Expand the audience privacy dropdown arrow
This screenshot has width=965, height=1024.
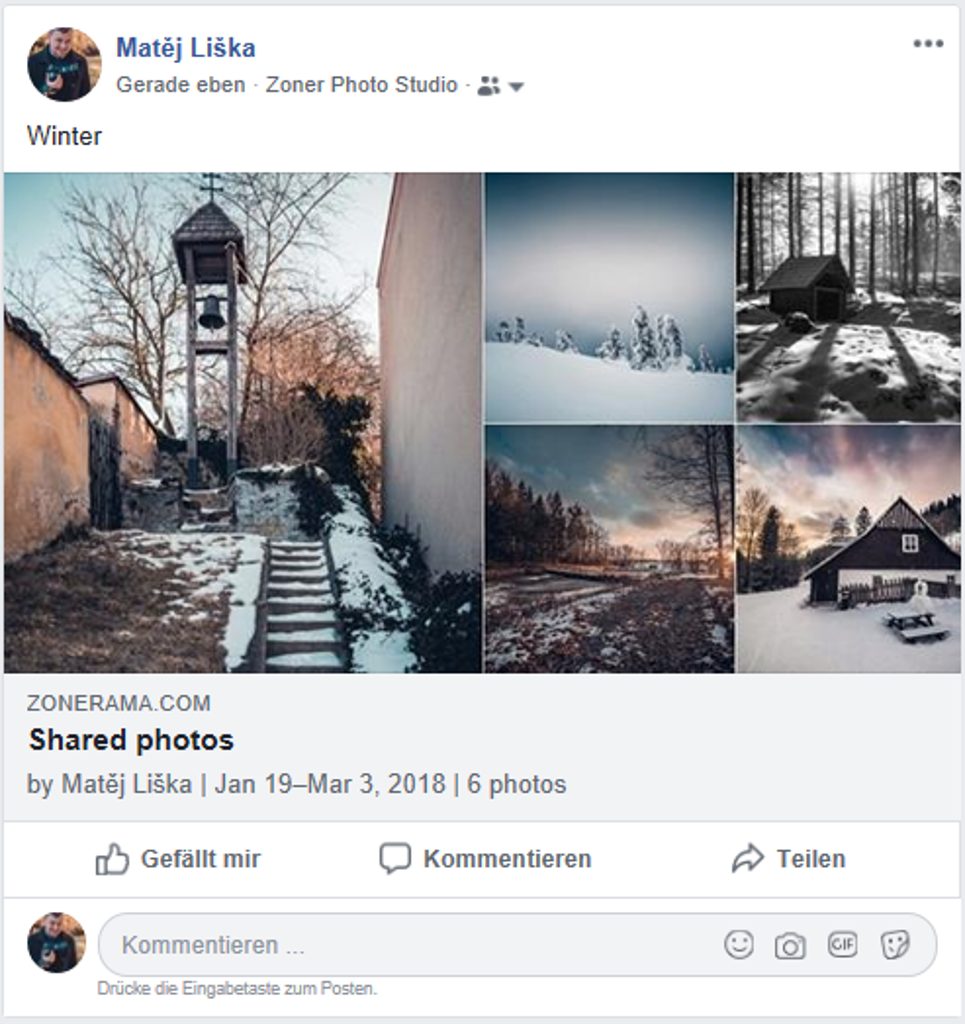516,87
